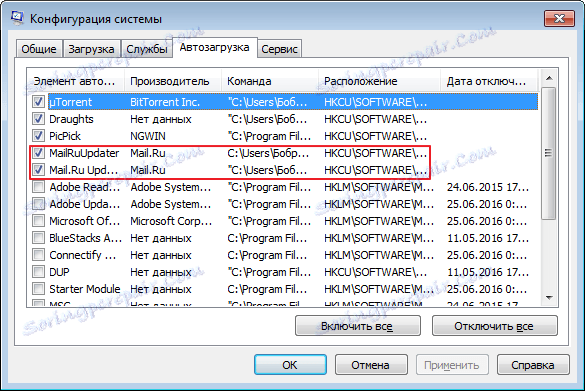
Task: Select Starter Module entry name
Action: (x=85, y=289)
